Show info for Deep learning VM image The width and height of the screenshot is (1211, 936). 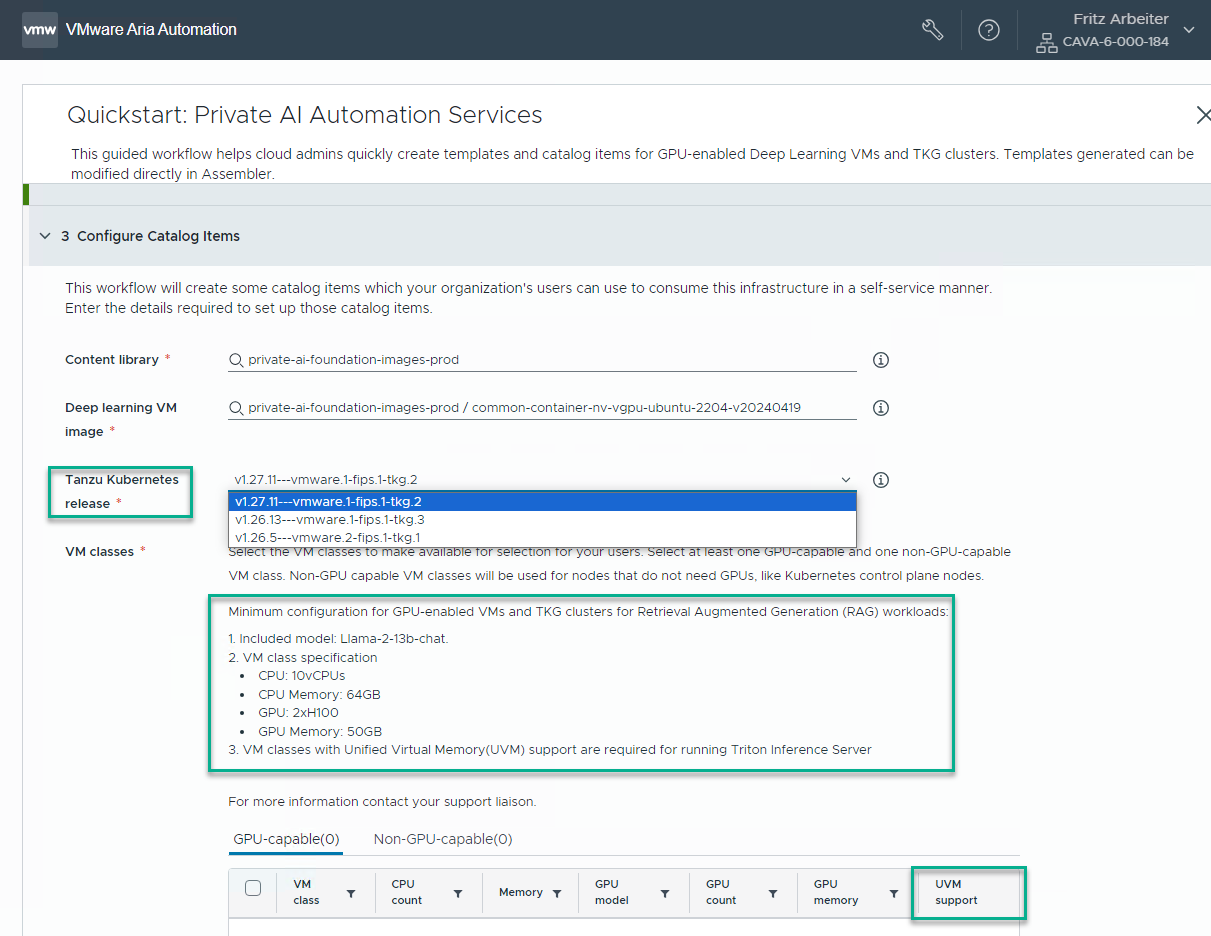click(881, 408)
